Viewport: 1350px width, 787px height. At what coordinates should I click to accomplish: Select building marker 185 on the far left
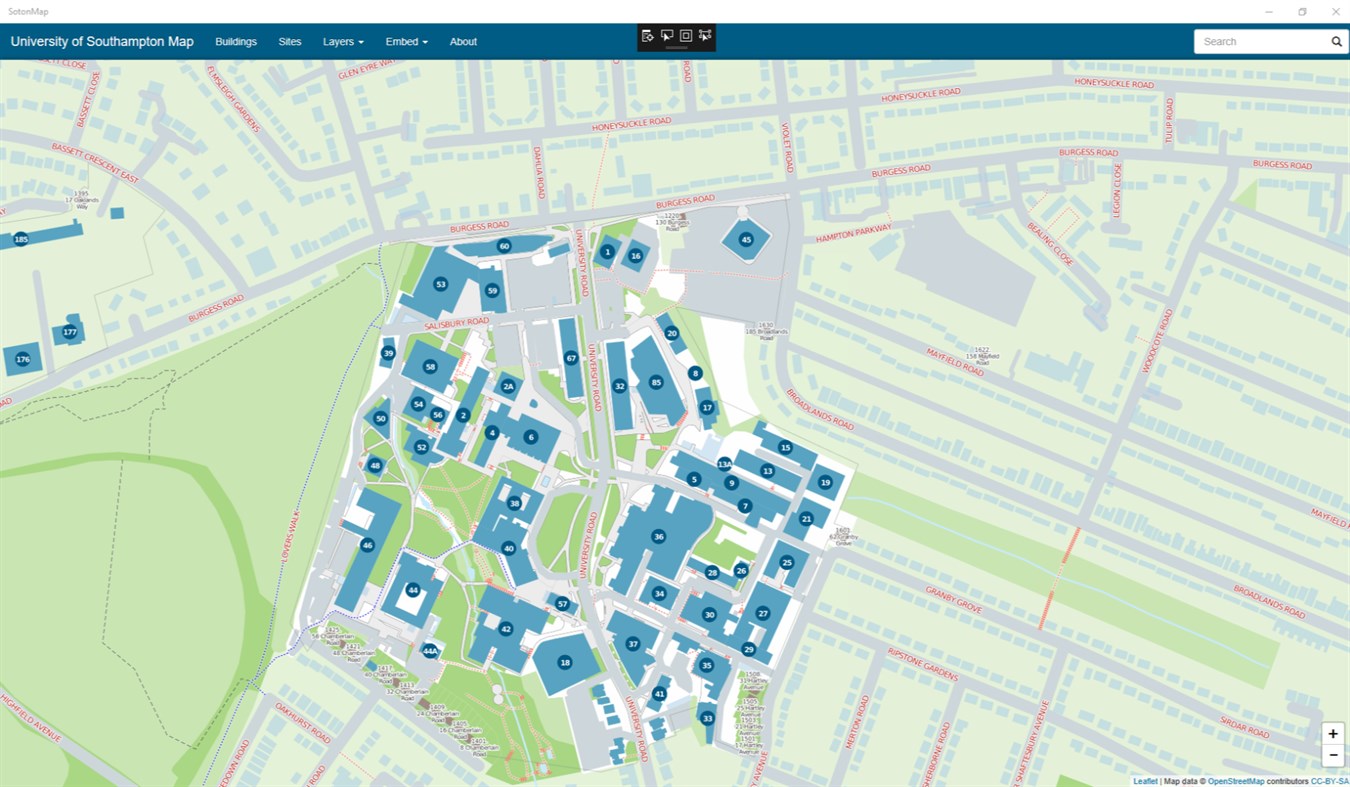(x=19, y=239)
